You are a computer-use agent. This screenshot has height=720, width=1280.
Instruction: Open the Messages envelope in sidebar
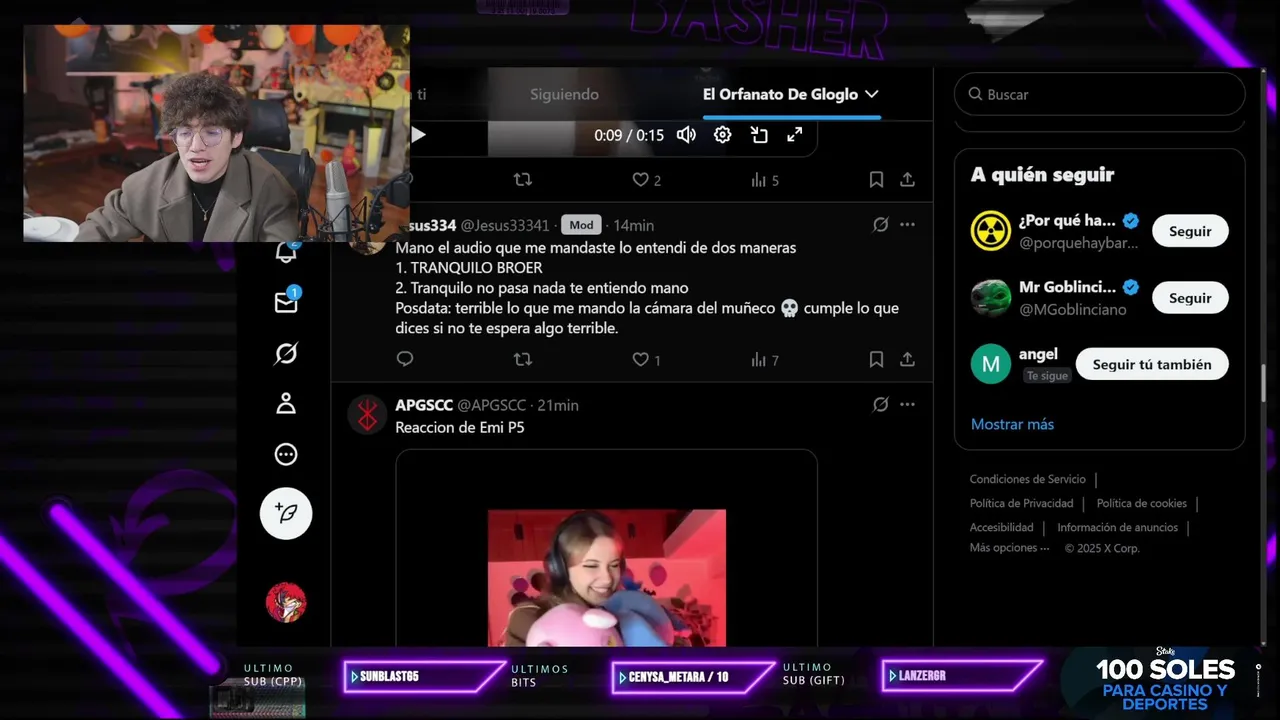(286, 302)
